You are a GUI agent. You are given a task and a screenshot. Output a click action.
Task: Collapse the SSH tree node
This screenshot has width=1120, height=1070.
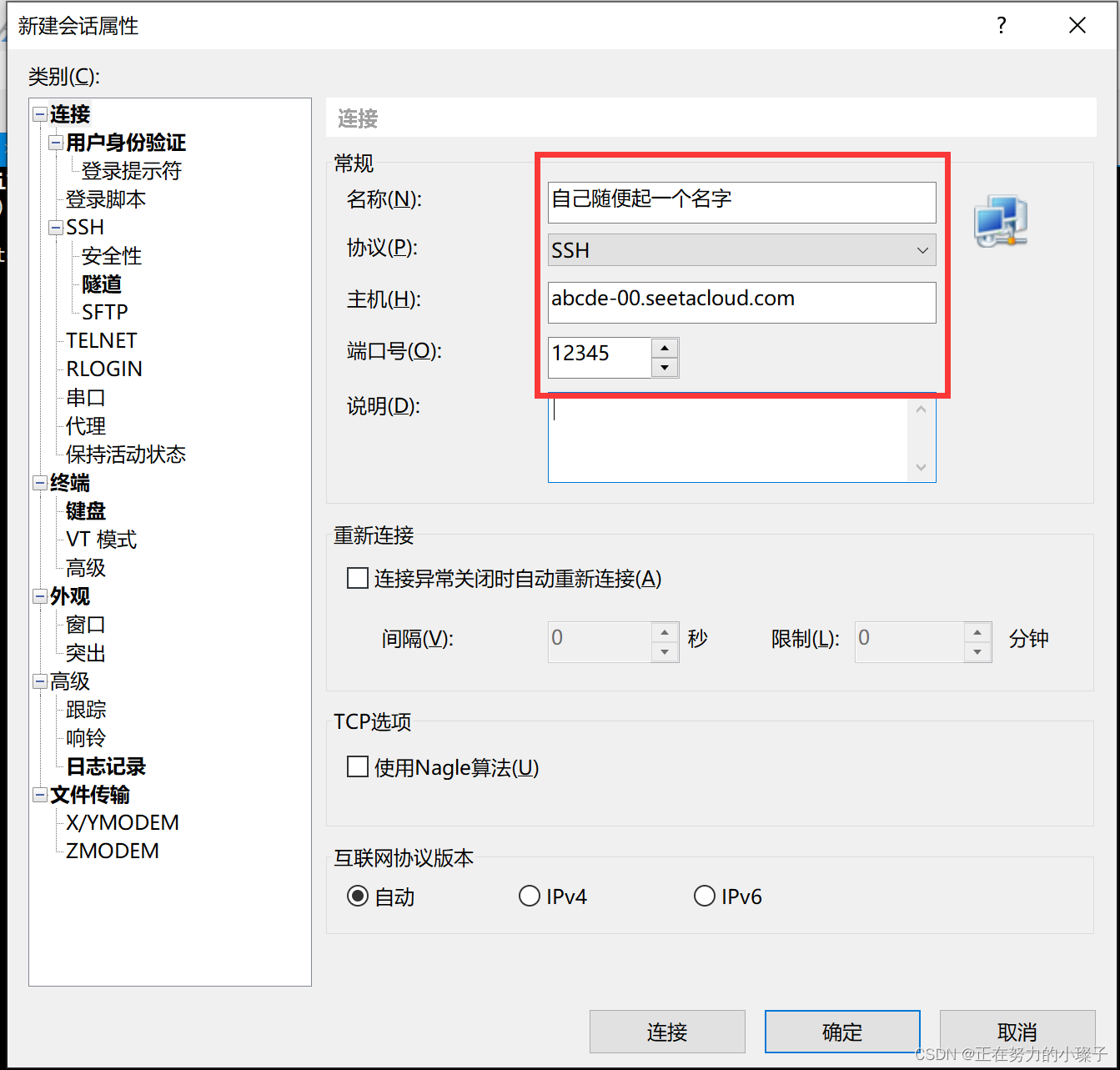tap(56, 228)
